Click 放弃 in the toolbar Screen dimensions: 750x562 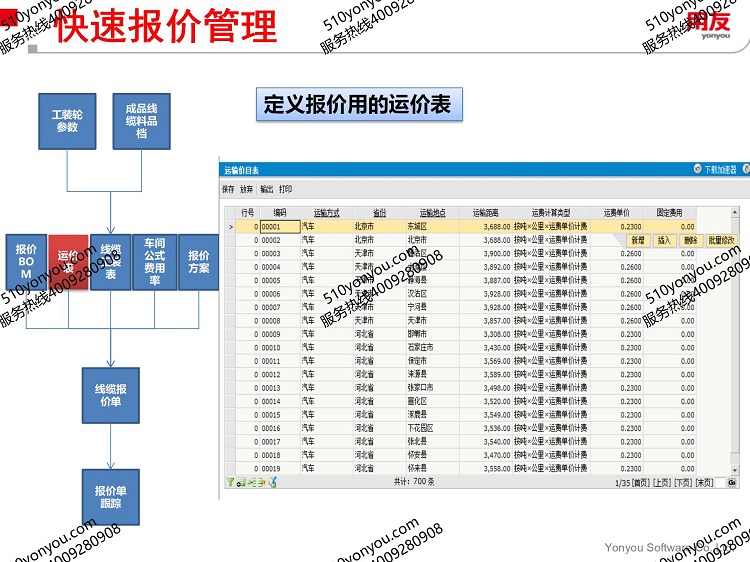click(x=247, y=189)
